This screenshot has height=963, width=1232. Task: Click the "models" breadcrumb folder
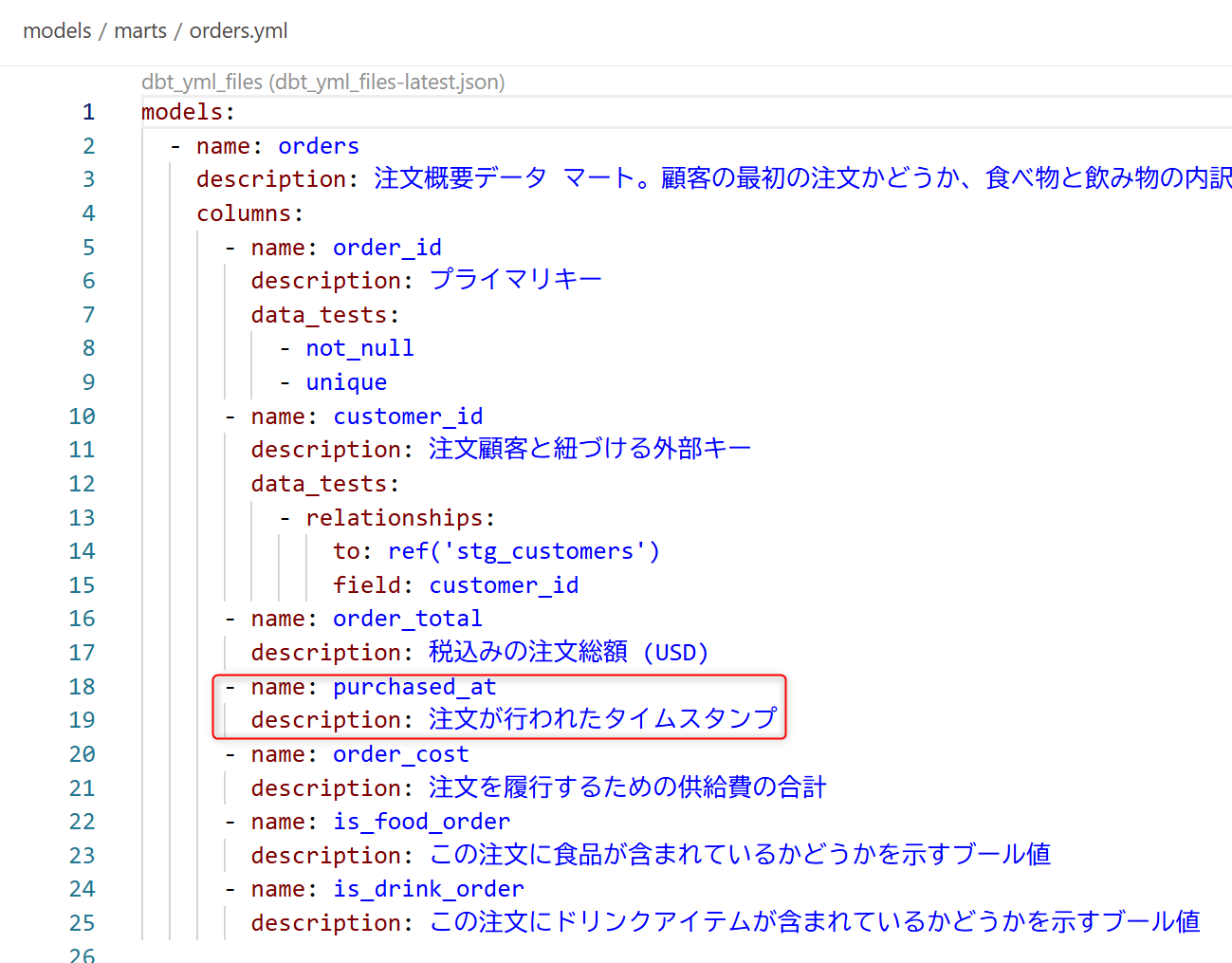pos(57,30)
